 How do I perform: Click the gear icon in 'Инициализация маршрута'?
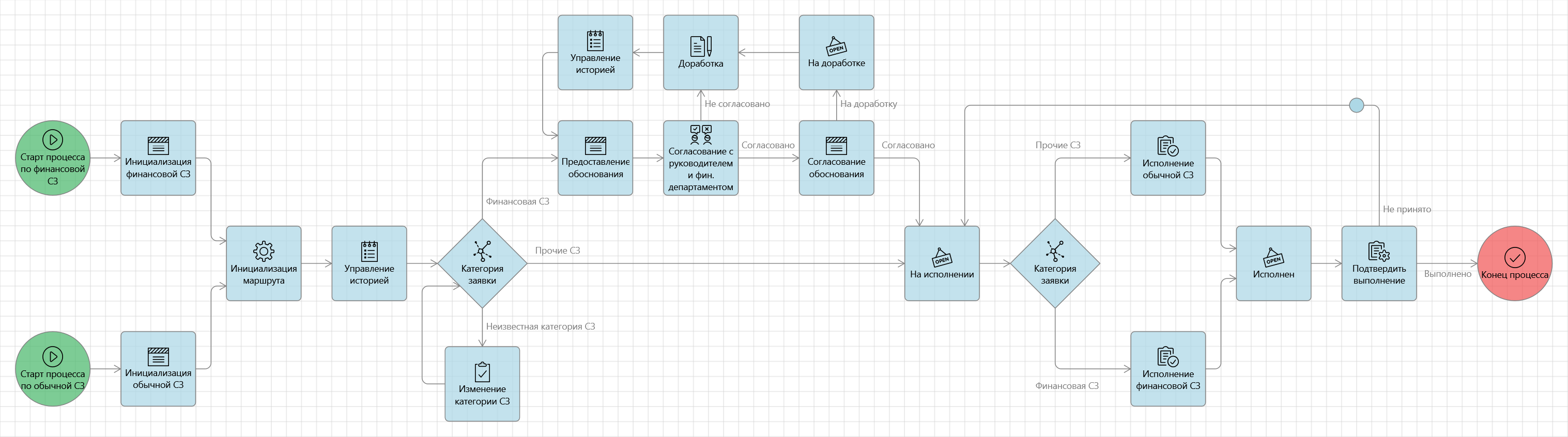pos(264,251)
